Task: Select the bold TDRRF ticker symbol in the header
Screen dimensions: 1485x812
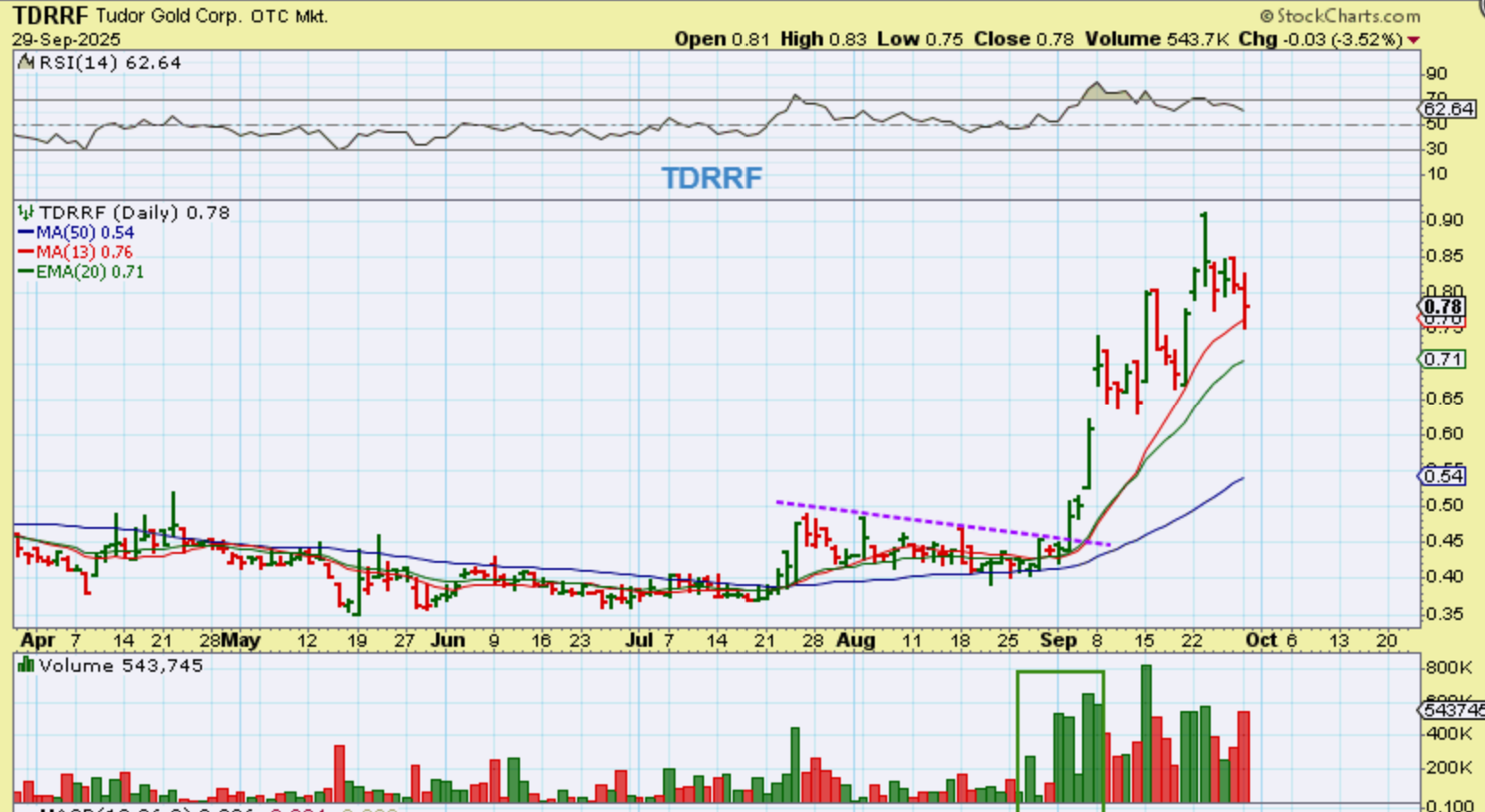Action: [x=50, y=16]
